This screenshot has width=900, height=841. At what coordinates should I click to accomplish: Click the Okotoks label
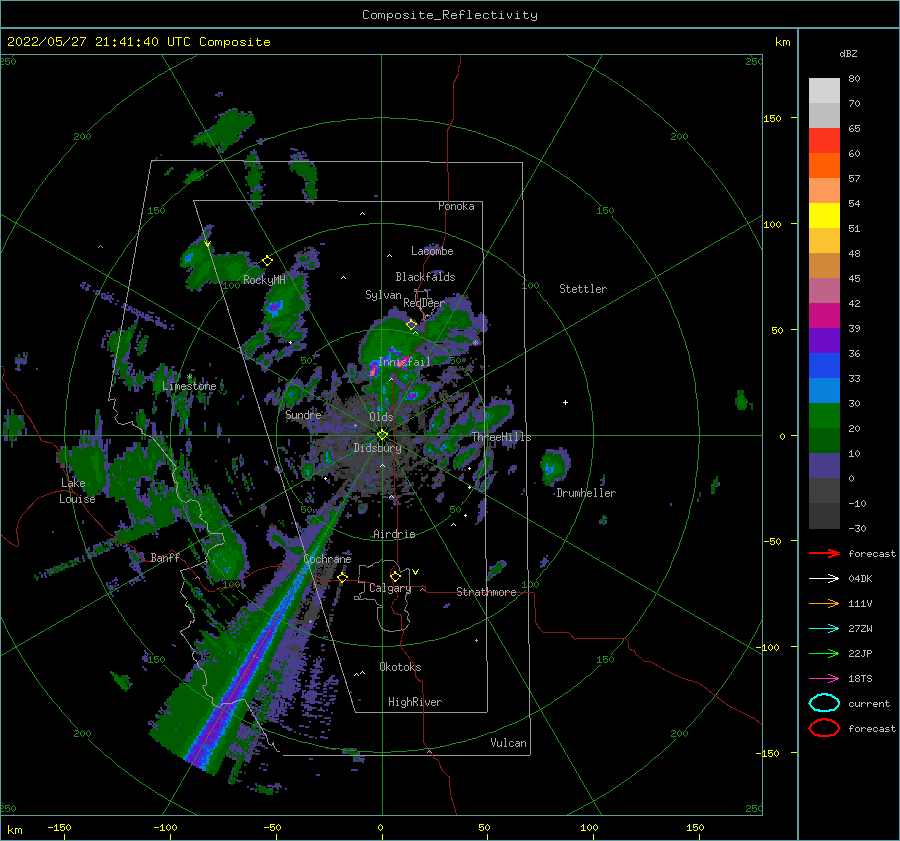[x=400, y=667]
